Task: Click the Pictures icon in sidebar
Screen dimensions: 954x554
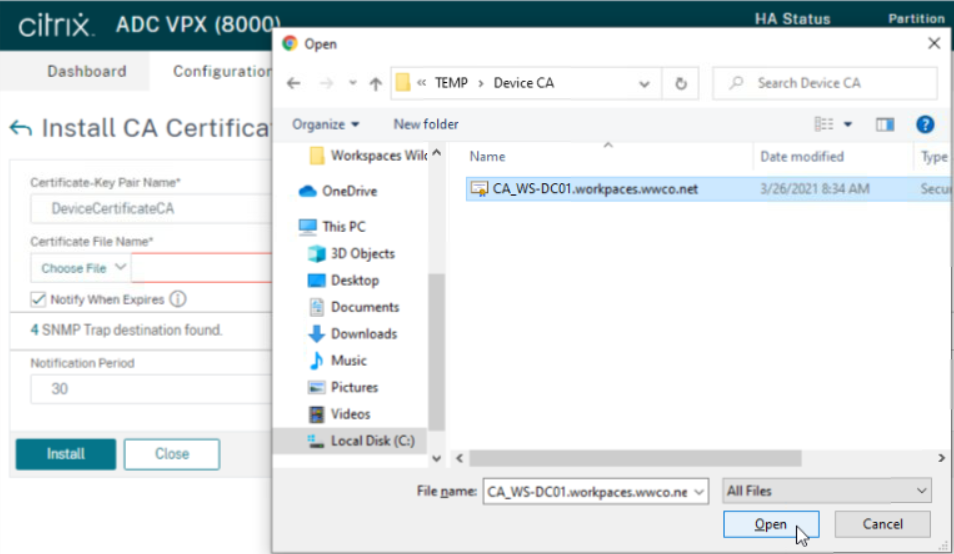Action: click(x=316, y=387)
